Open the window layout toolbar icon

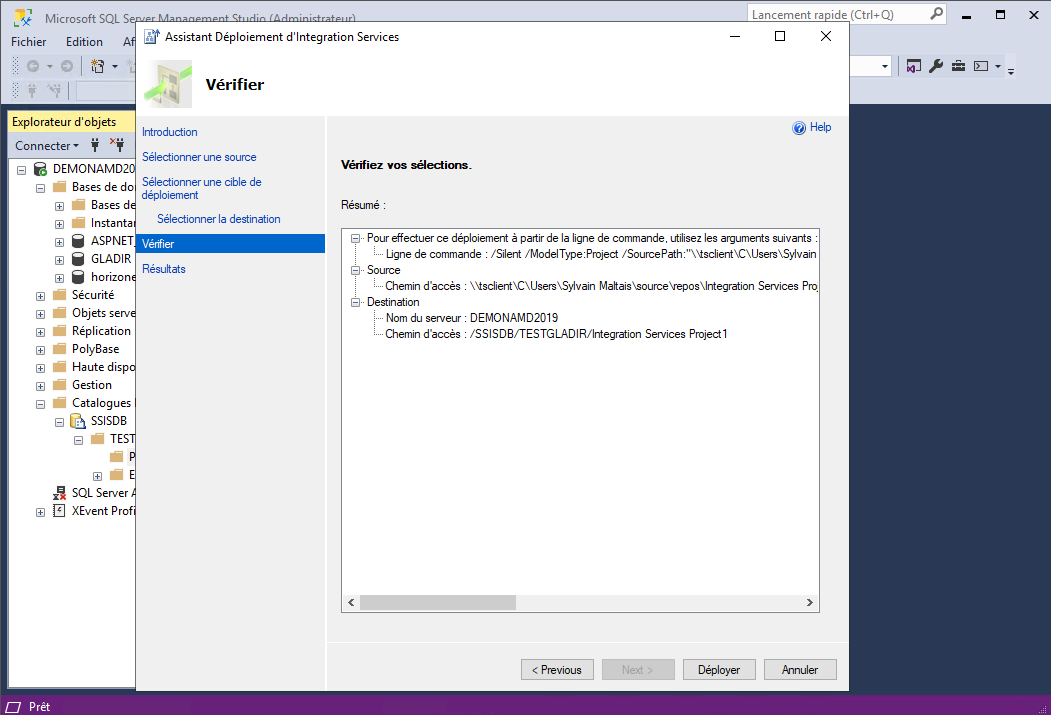tap(981, 66)
